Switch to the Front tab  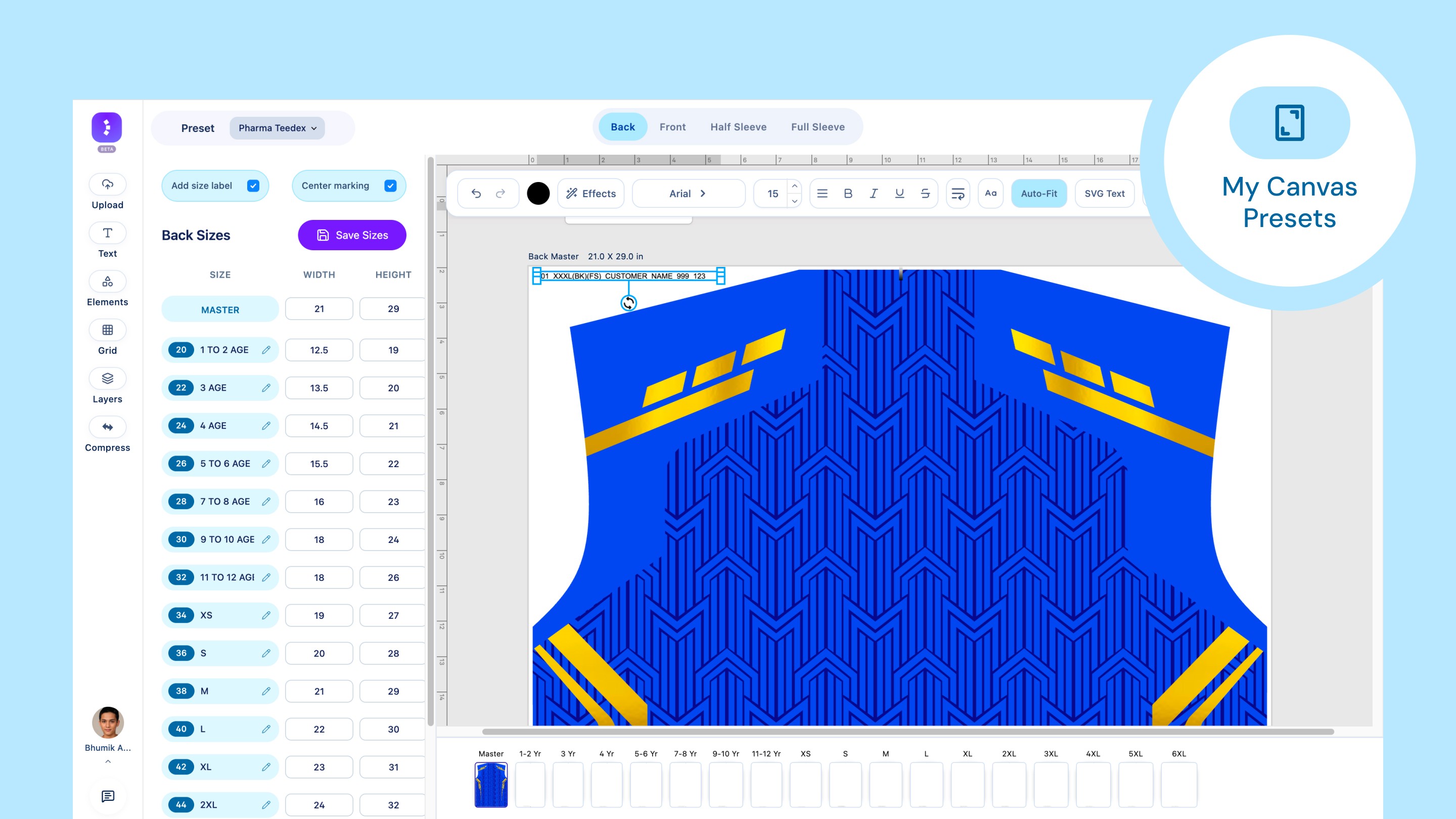672,127
